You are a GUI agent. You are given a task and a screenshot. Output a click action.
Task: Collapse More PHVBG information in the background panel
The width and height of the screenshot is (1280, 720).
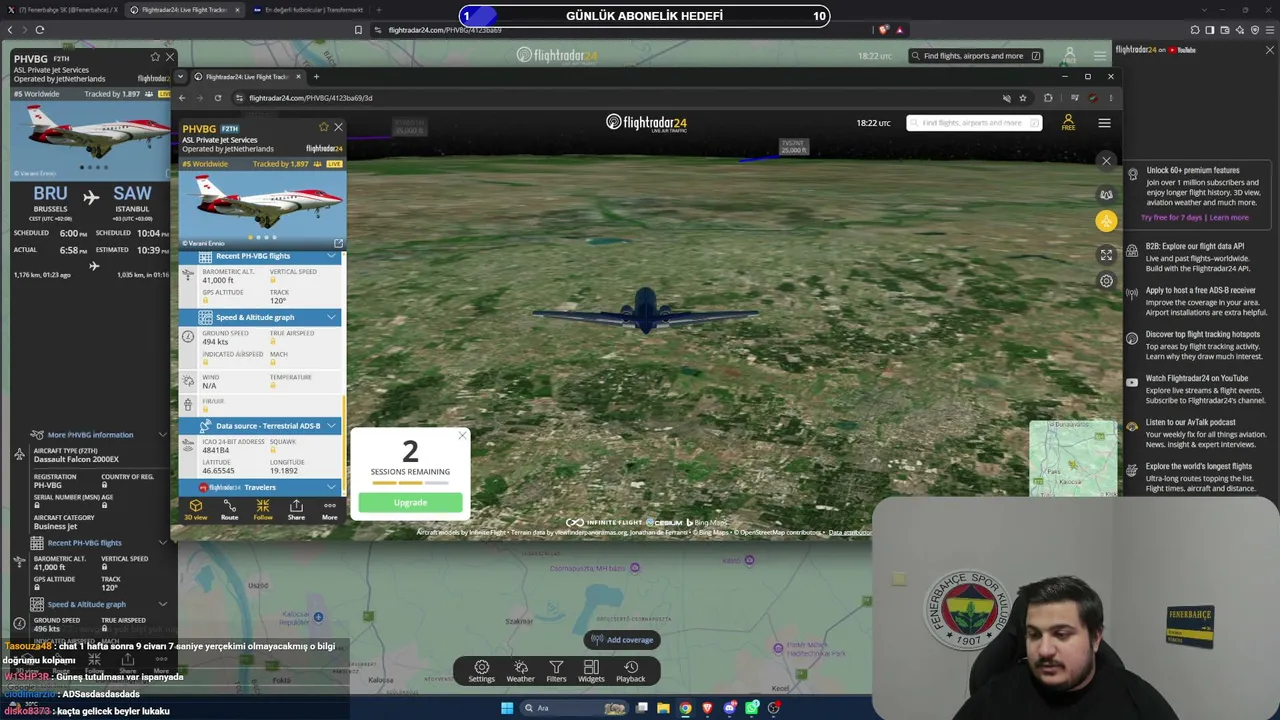click(x=98, y=435)
